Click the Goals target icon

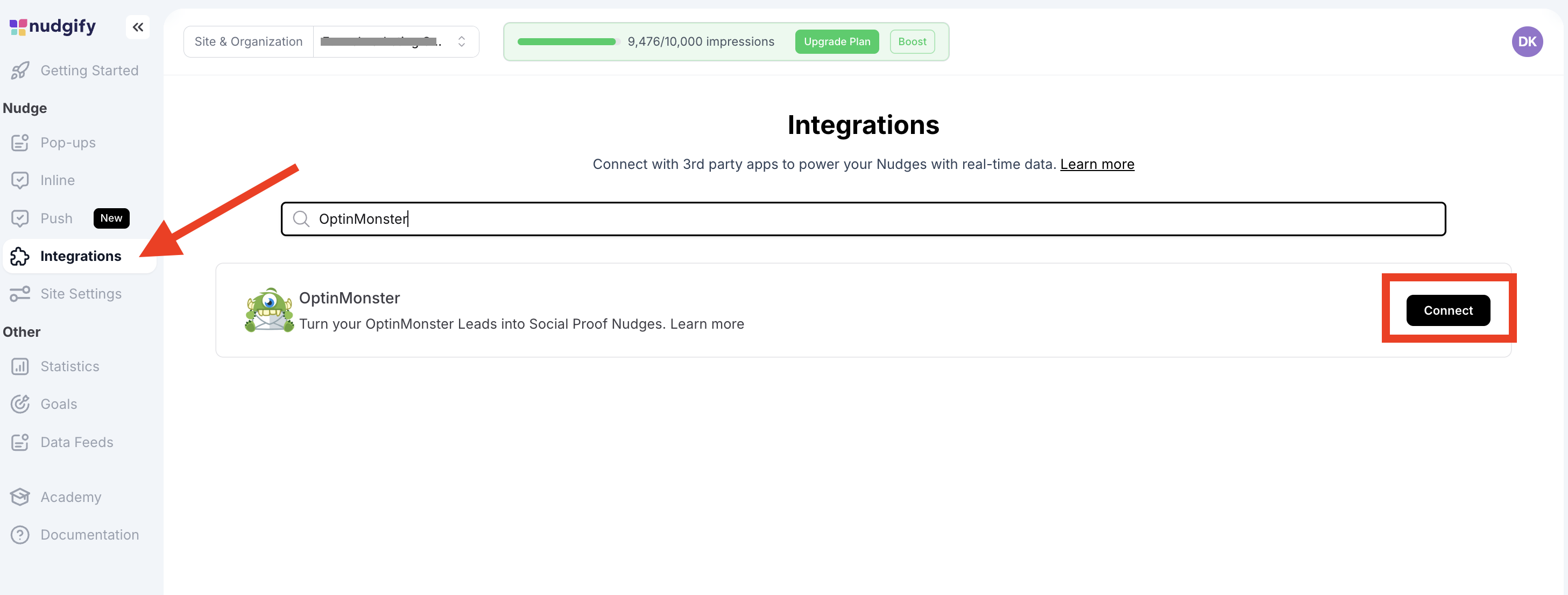pos(19,404)
